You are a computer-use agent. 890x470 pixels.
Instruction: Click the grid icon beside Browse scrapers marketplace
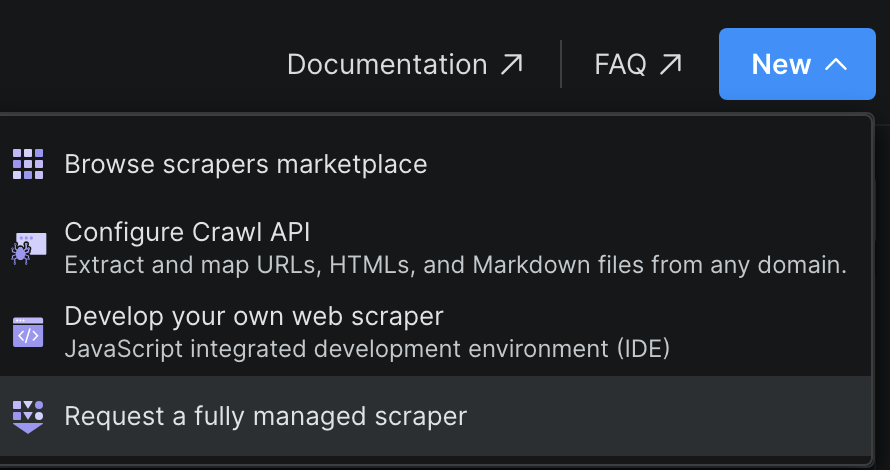(28, 164)
